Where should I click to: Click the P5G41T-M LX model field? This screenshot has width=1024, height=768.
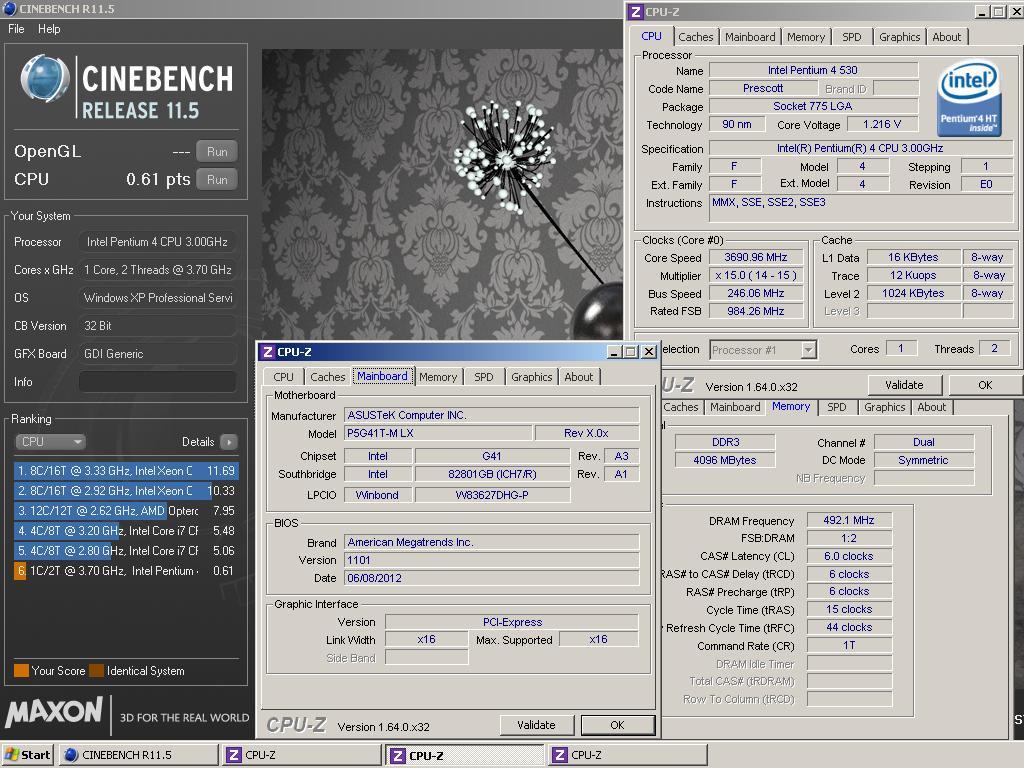(x=438, y=433)
